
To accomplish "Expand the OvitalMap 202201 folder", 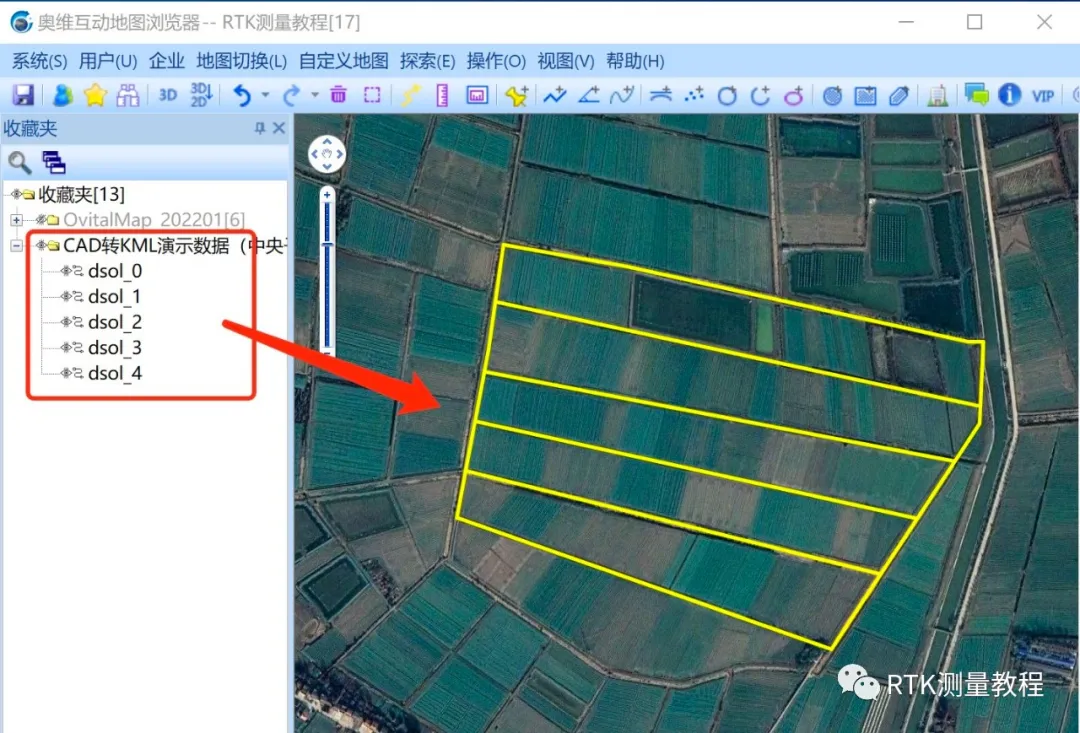I will pos(16,219).
